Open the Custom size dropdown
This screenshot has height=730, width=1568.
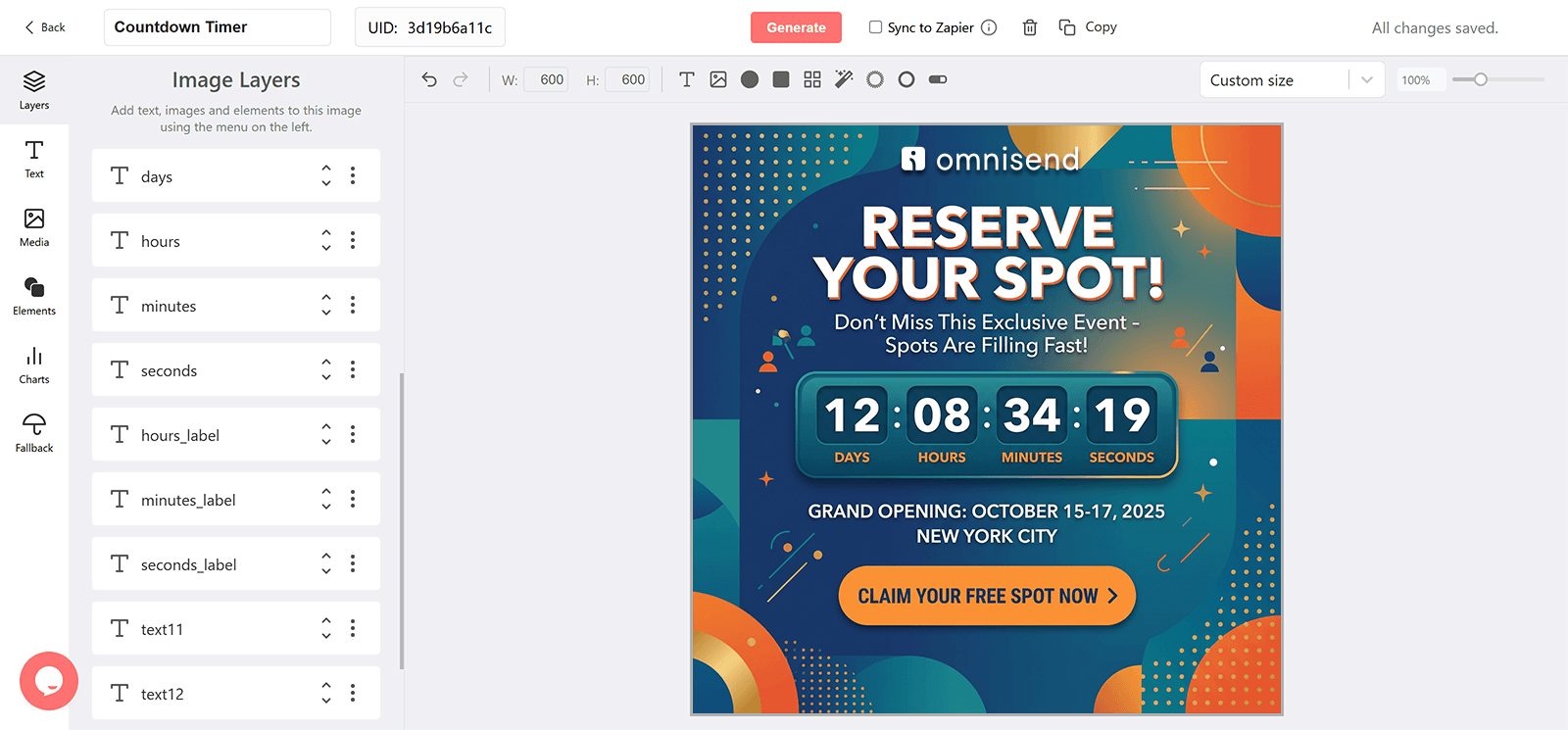pyautogui.click(x=1292, y=80)
